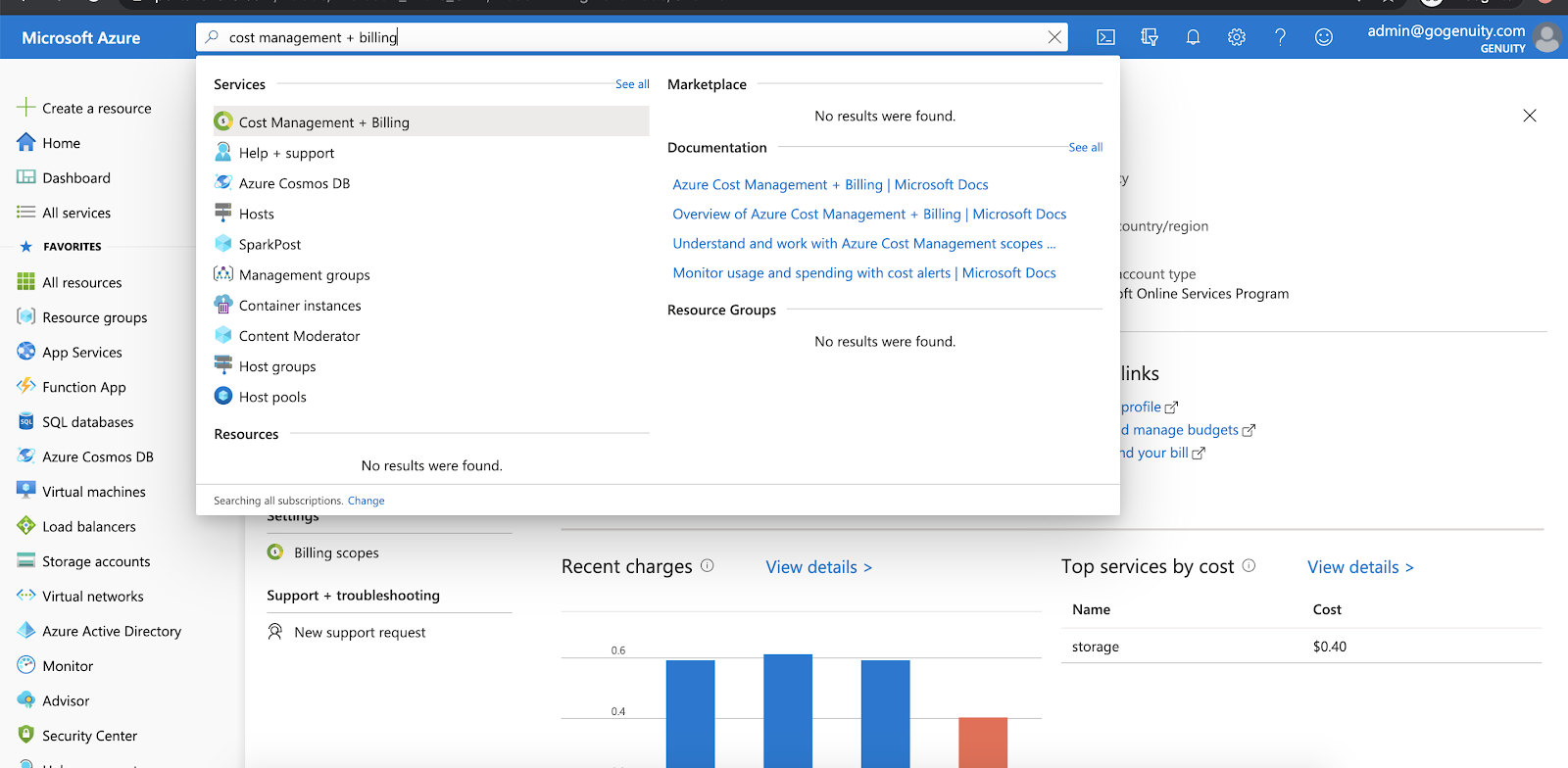Open Dashboard from sidebar
The width and height of the screenshot is (1568, 768).
76,177
